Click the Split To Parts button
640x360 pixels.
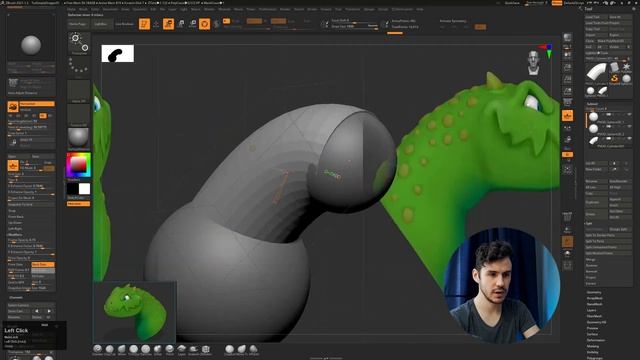[x=609, y=241]
